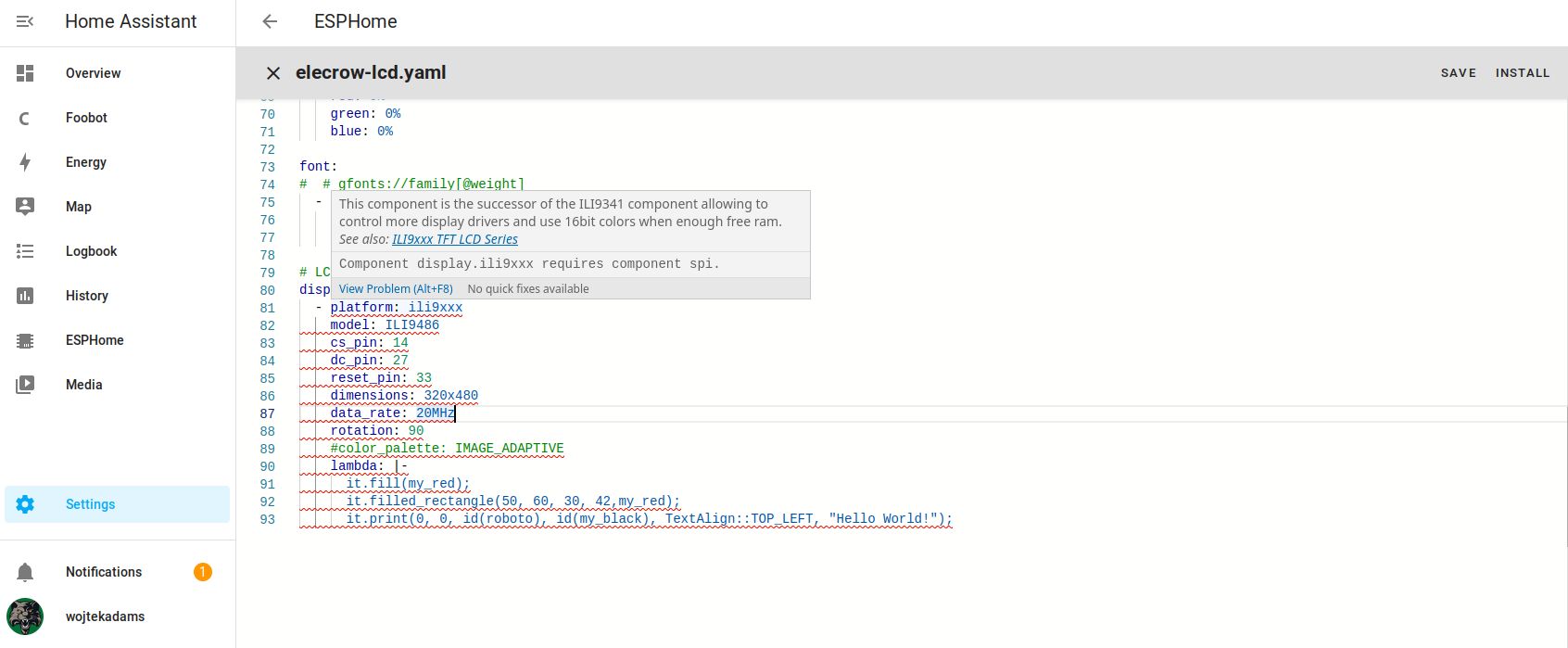Open the Map sidebar icon
The width and height of the screenshot is (1568, 648).
25,207
